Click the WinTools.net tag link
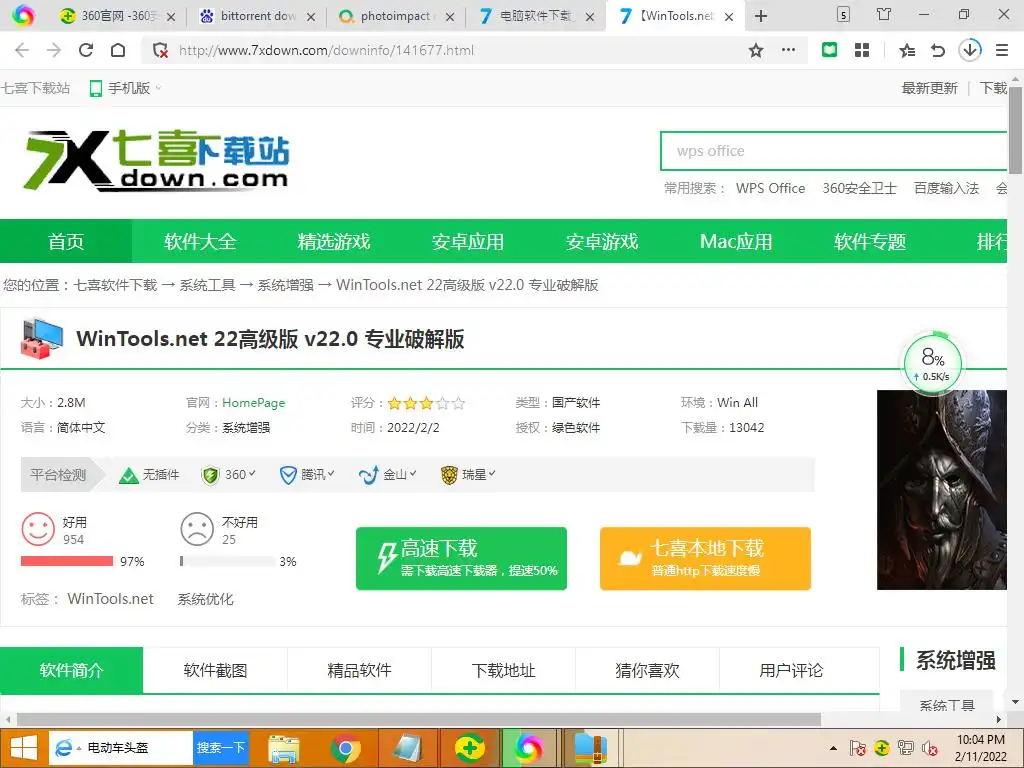 pos(110,599)
